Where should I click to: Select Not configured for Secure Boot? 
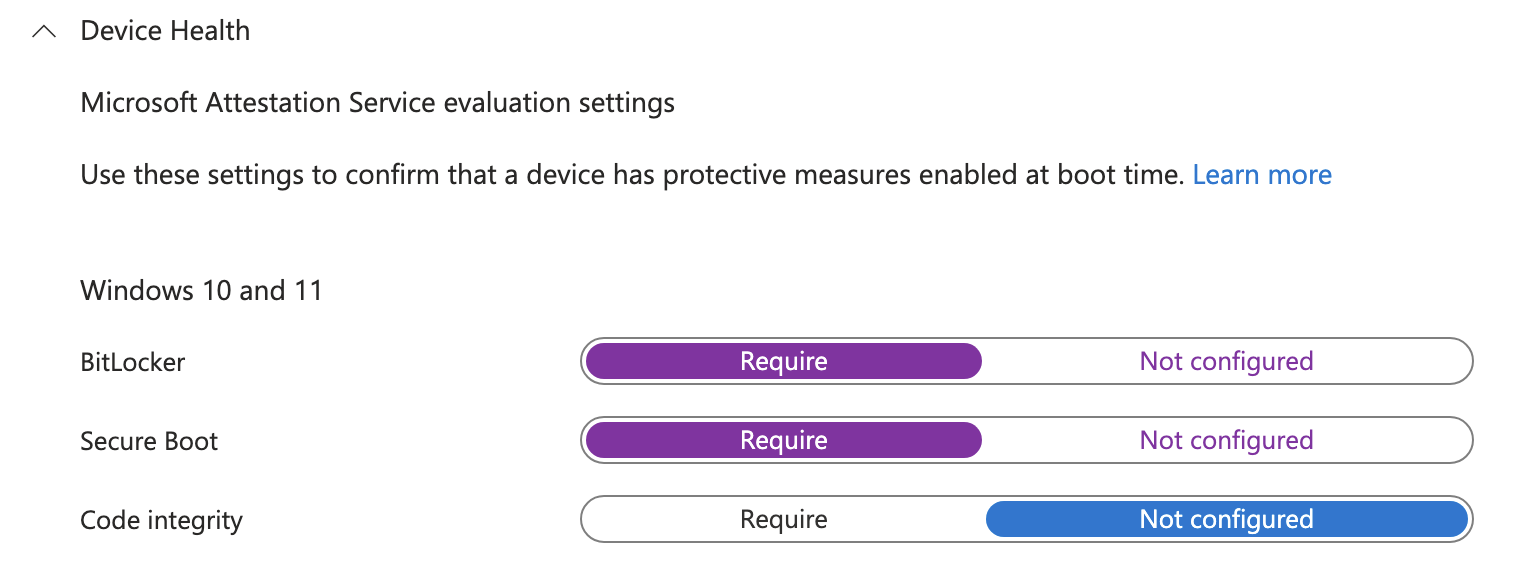(1225, 440)
